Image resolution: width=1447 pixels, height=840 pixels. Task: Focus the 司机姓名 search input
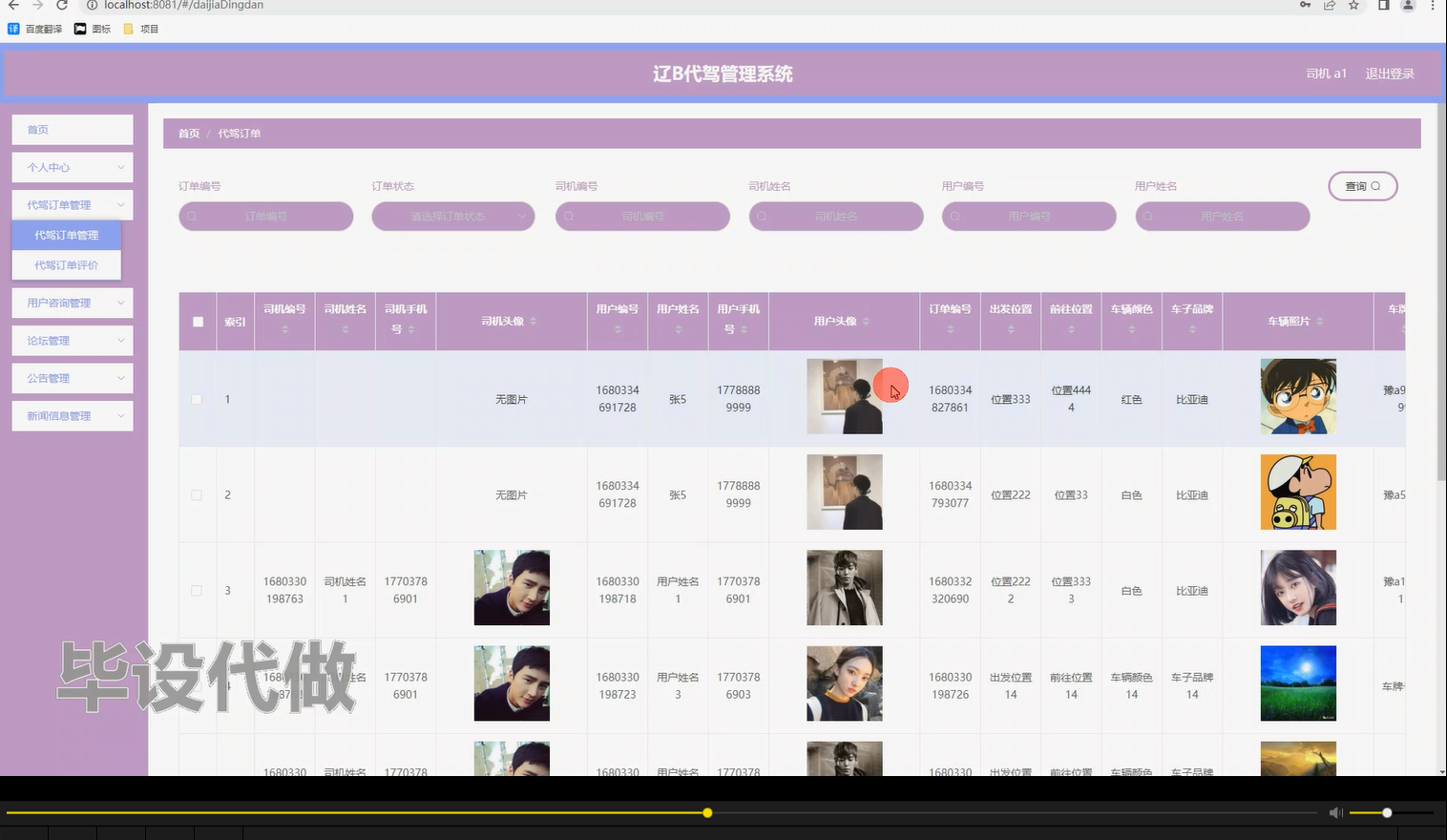pos(836,217)
